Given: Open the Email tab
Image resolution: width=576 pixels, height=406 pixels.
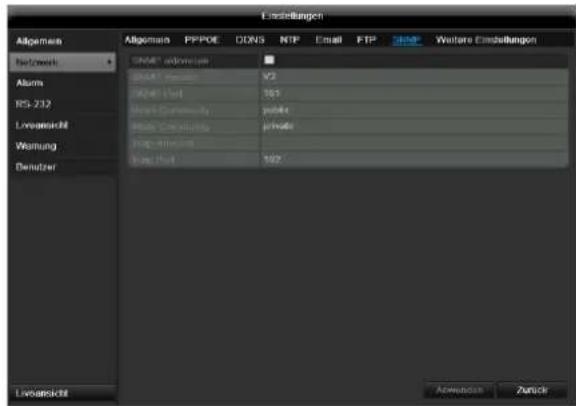Looking at the screenshot, I should pos(328,40).
